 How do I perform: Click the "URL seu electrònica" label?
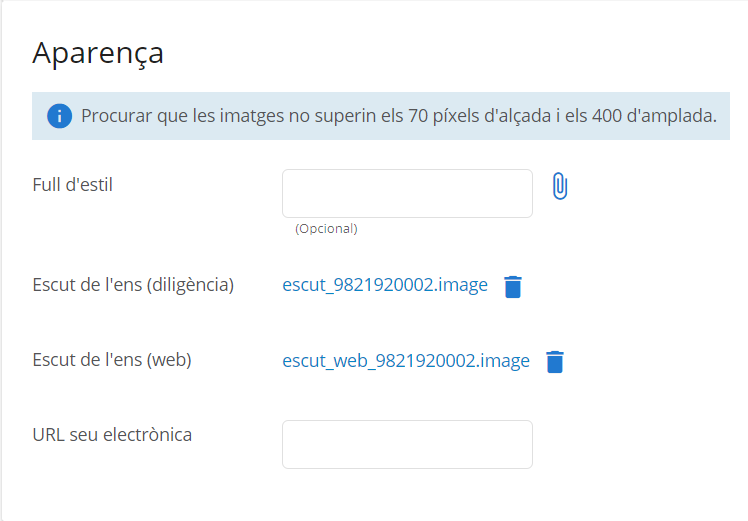(112, 435)
